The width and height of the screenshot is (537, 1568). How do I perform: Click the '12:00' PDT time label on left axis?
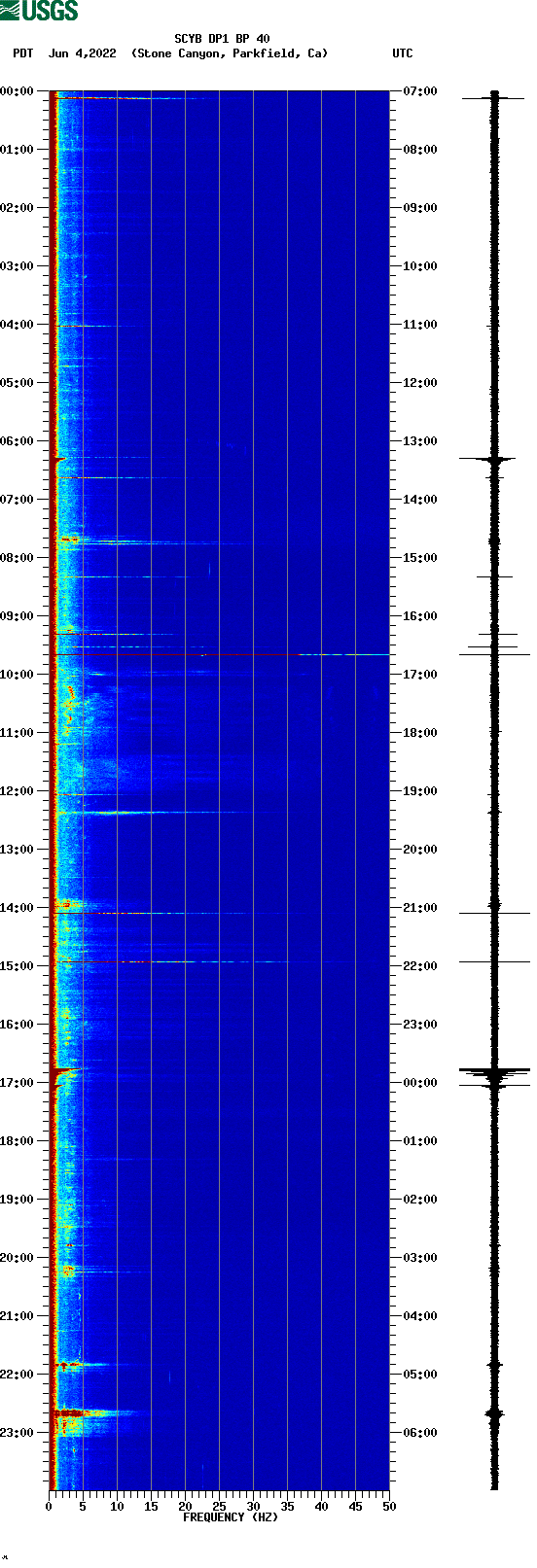pyautogui.click(x=18, y=791)
